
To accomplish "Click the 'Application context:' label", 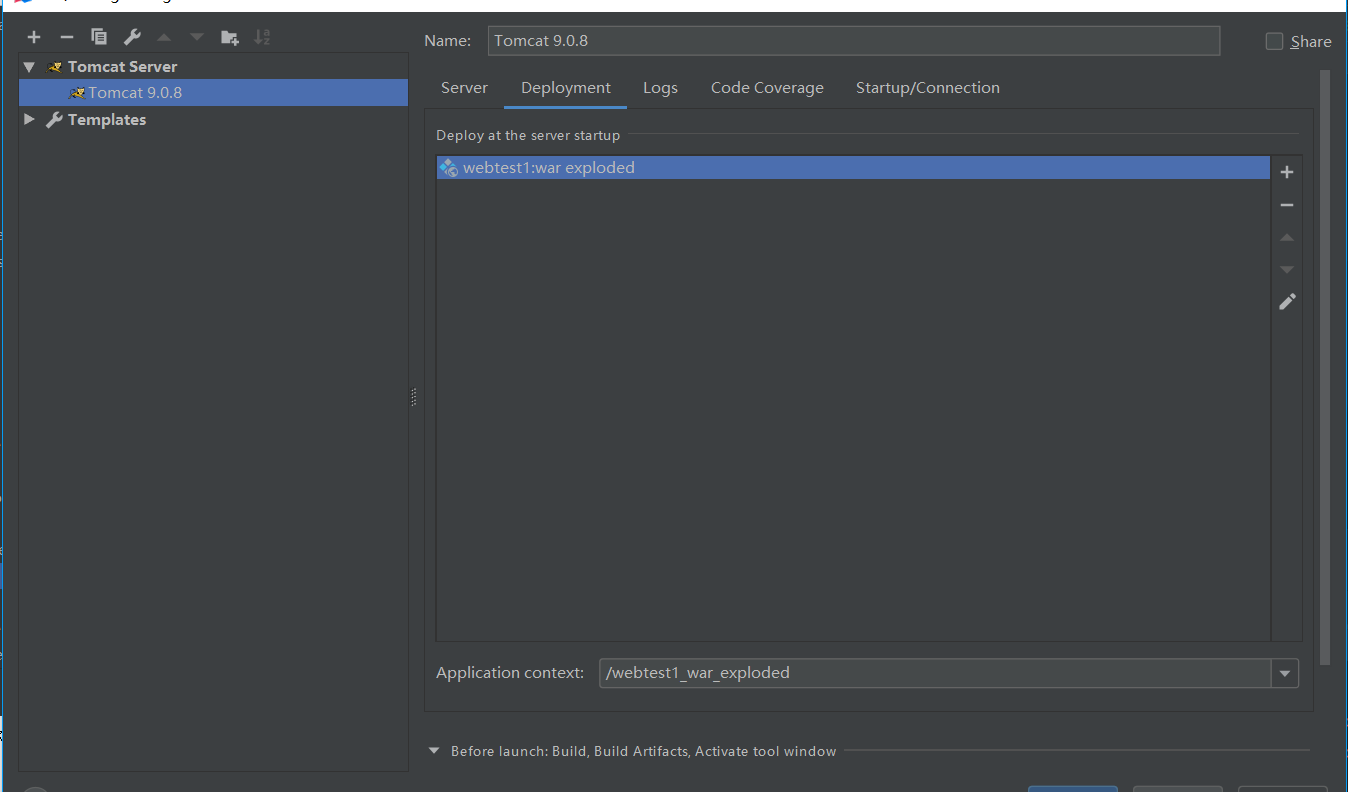I will (x=510, y=673).
